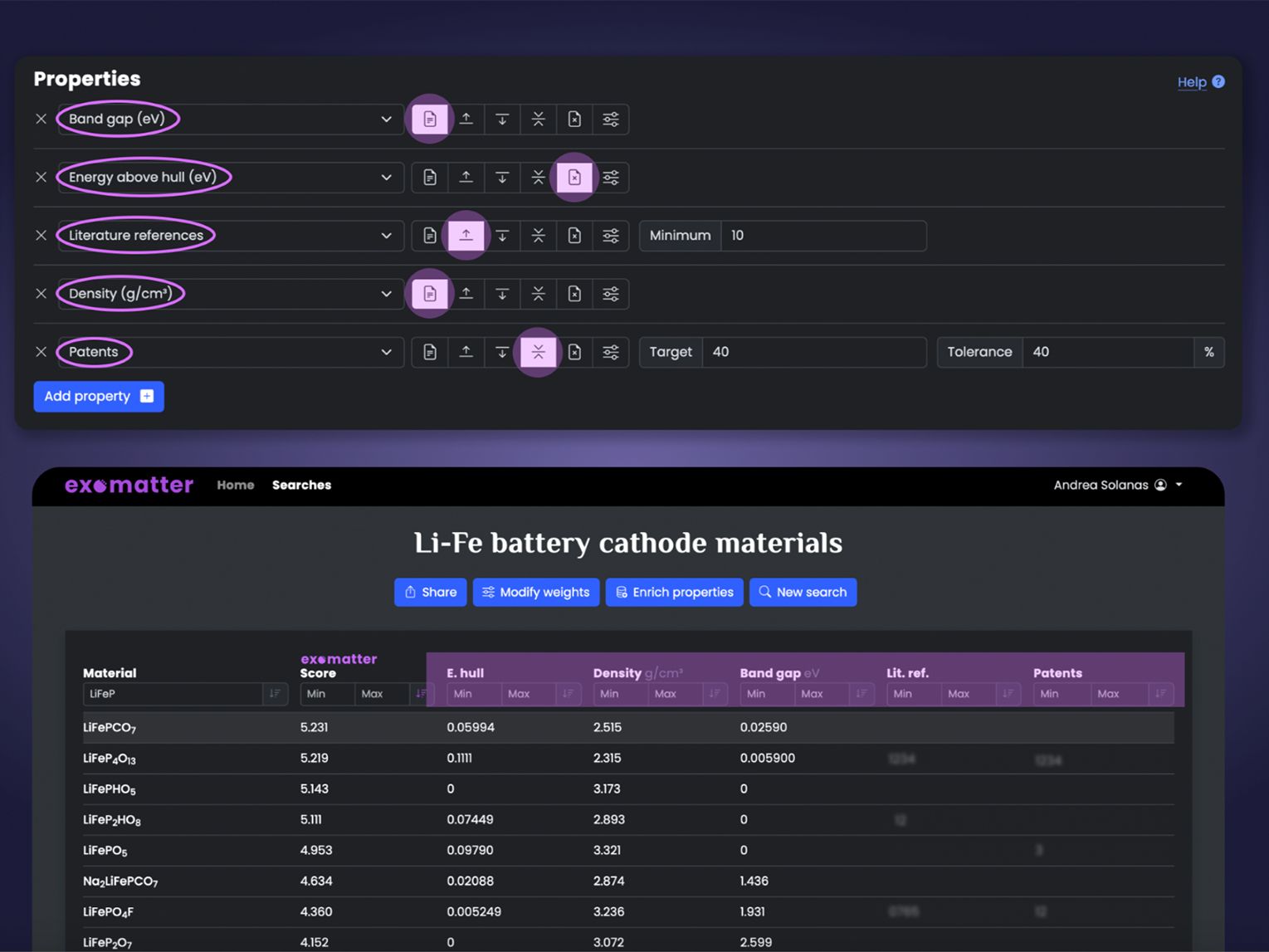Remove the Patents property with X
The image size is (1269, 952).
click(41, 352)
